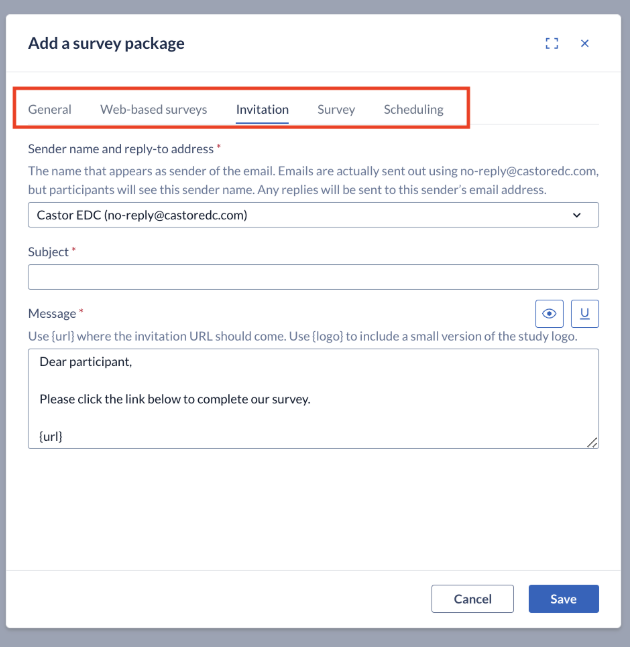630x647 pixels.
Task: Expand the dialog to fullscreen
Action: [x=552, y=43]
